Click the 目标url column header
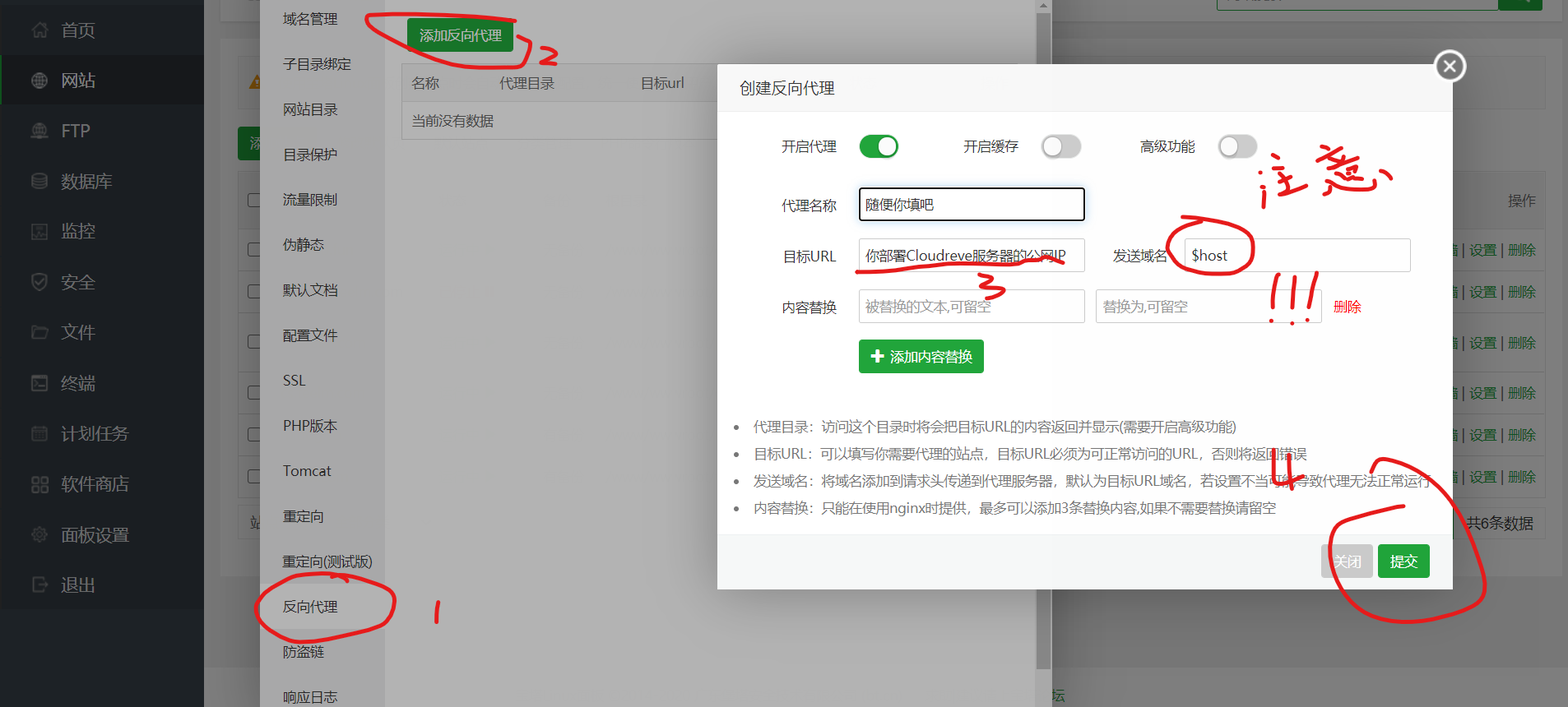This screenshot has width=1568, height=707. click(662, 83)
